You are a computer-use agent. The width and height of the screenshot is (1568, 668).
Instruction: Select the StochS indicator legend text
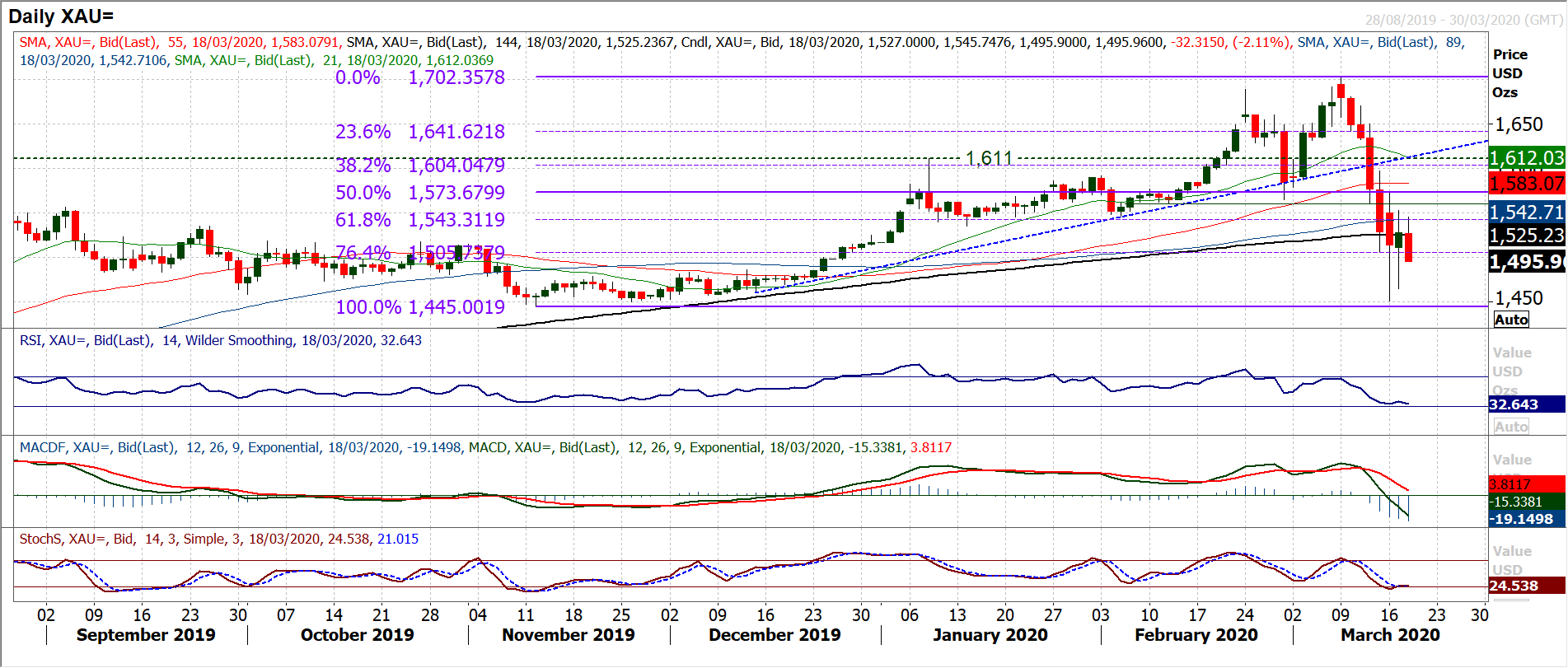coord(218,539)
